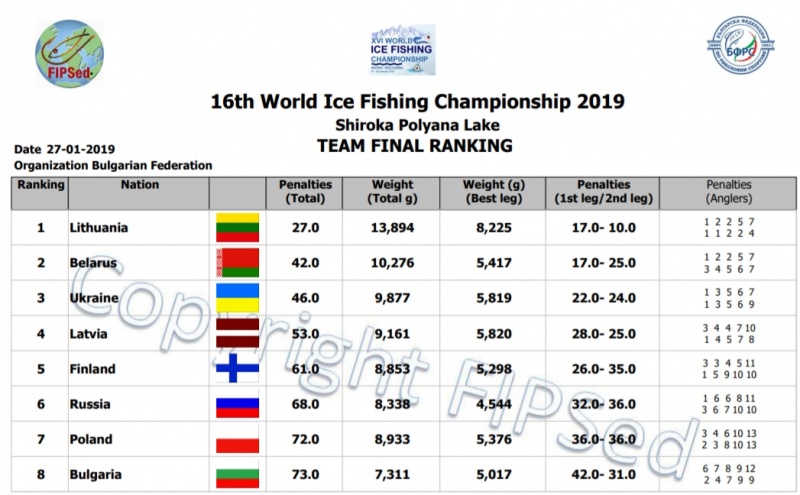Click the Latvia flag
The image size is (800, 495).
point(238,333)
